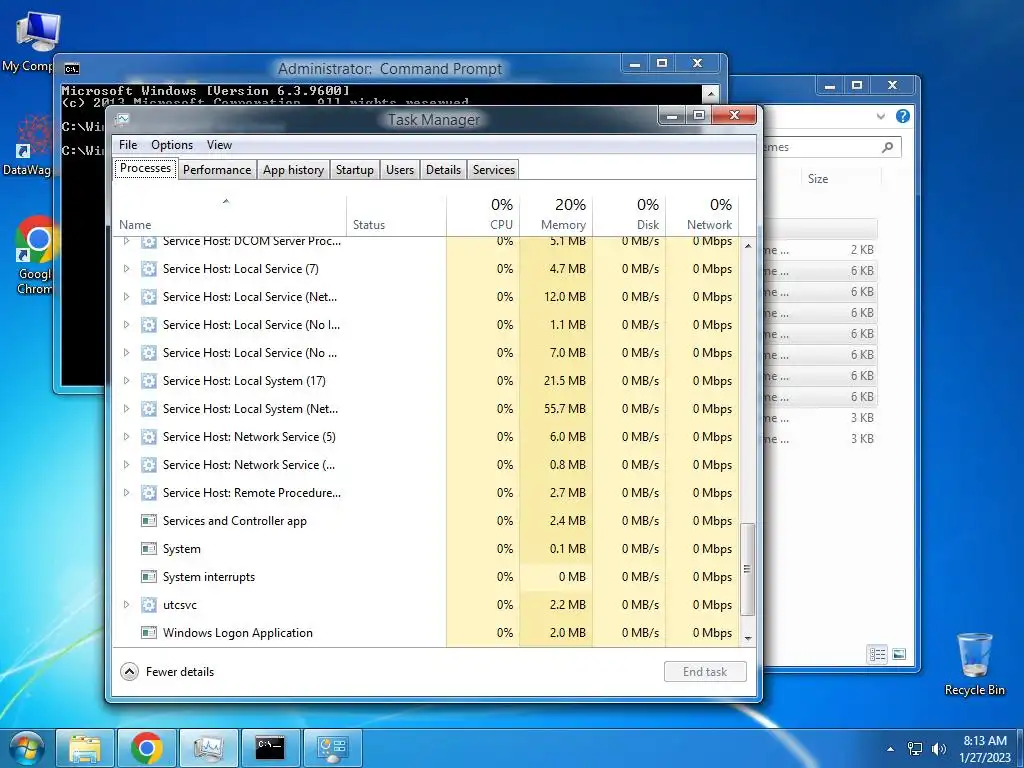This screenshot has height=768, width=1024.
Task: Switch to Command Prompt taskbar icon
Action: 270,748
